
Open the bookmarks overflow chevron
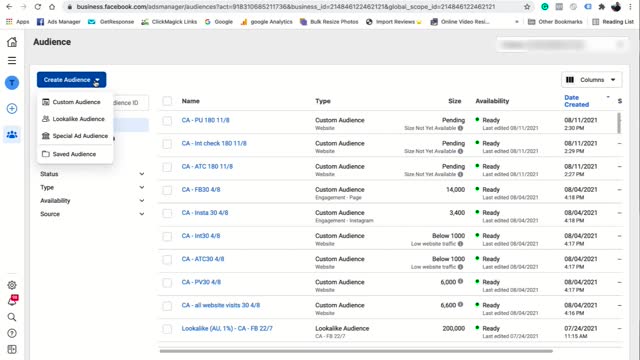click(517, 22)
